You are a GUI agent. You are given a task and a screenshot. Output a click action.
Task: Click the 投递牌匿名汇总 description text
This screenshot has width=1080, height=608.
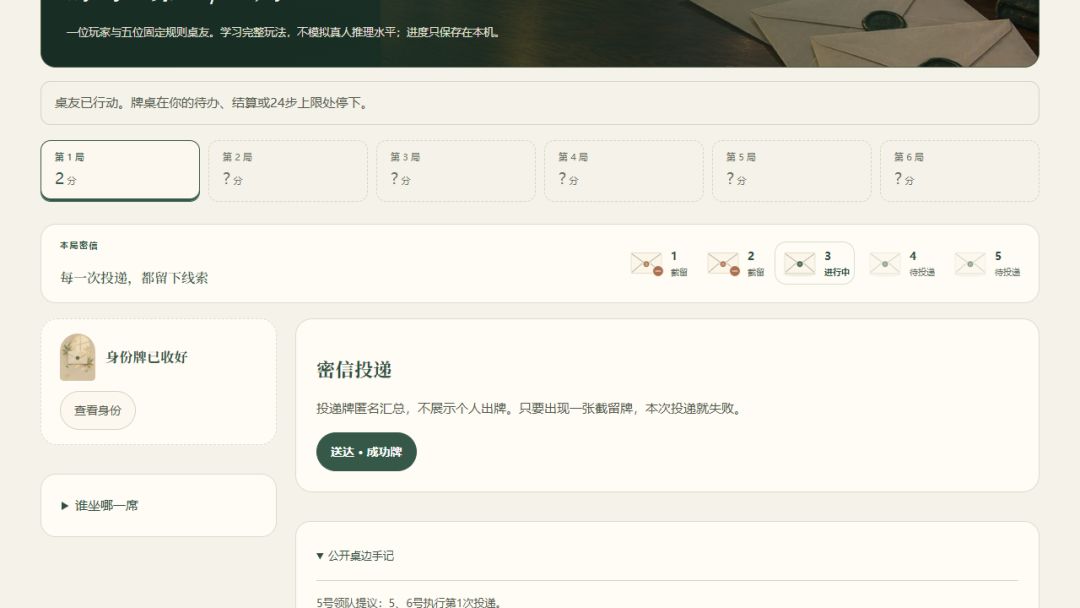click(529, 408)
